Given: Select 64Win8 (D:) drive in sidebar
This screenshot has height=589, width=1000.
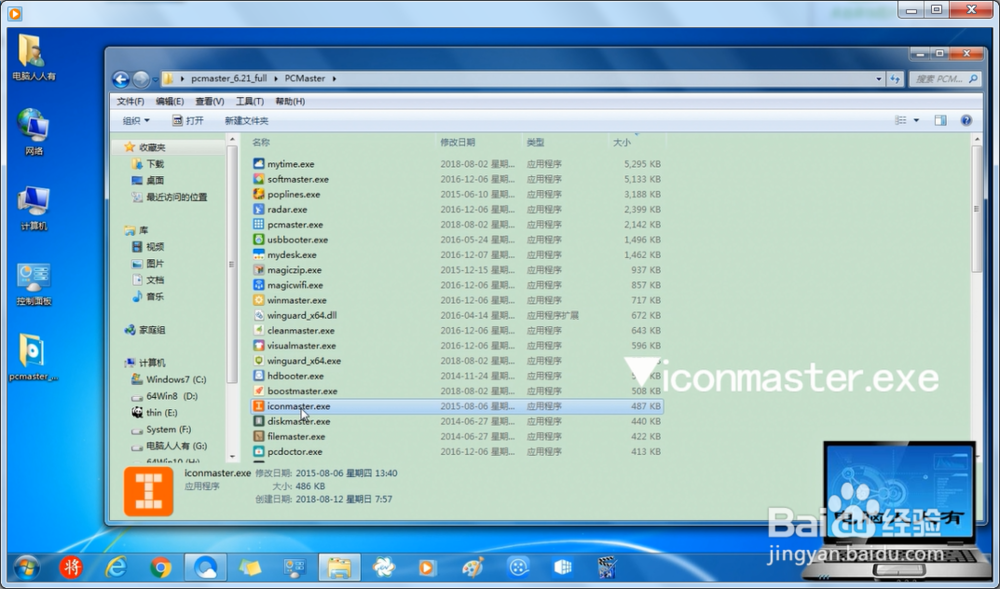Looking at the screenshot, I should pyautogui.click(x=165, y=396).
